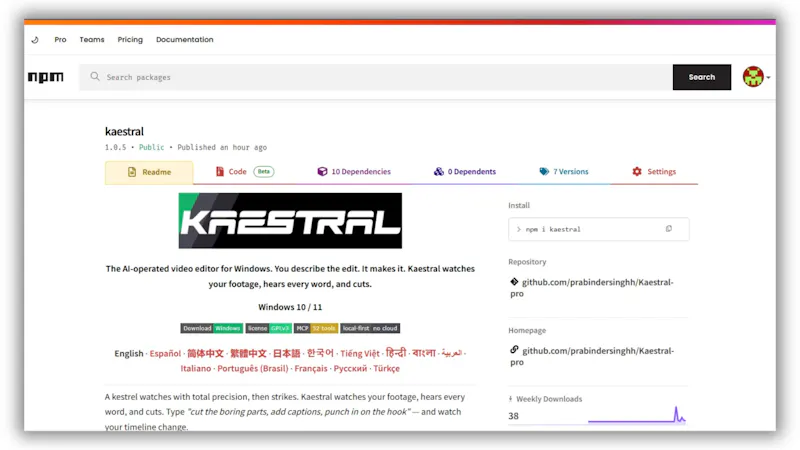The image size is (800, 450).
Task: Click the Settings gear icon
Action: [x=637, y=171]
